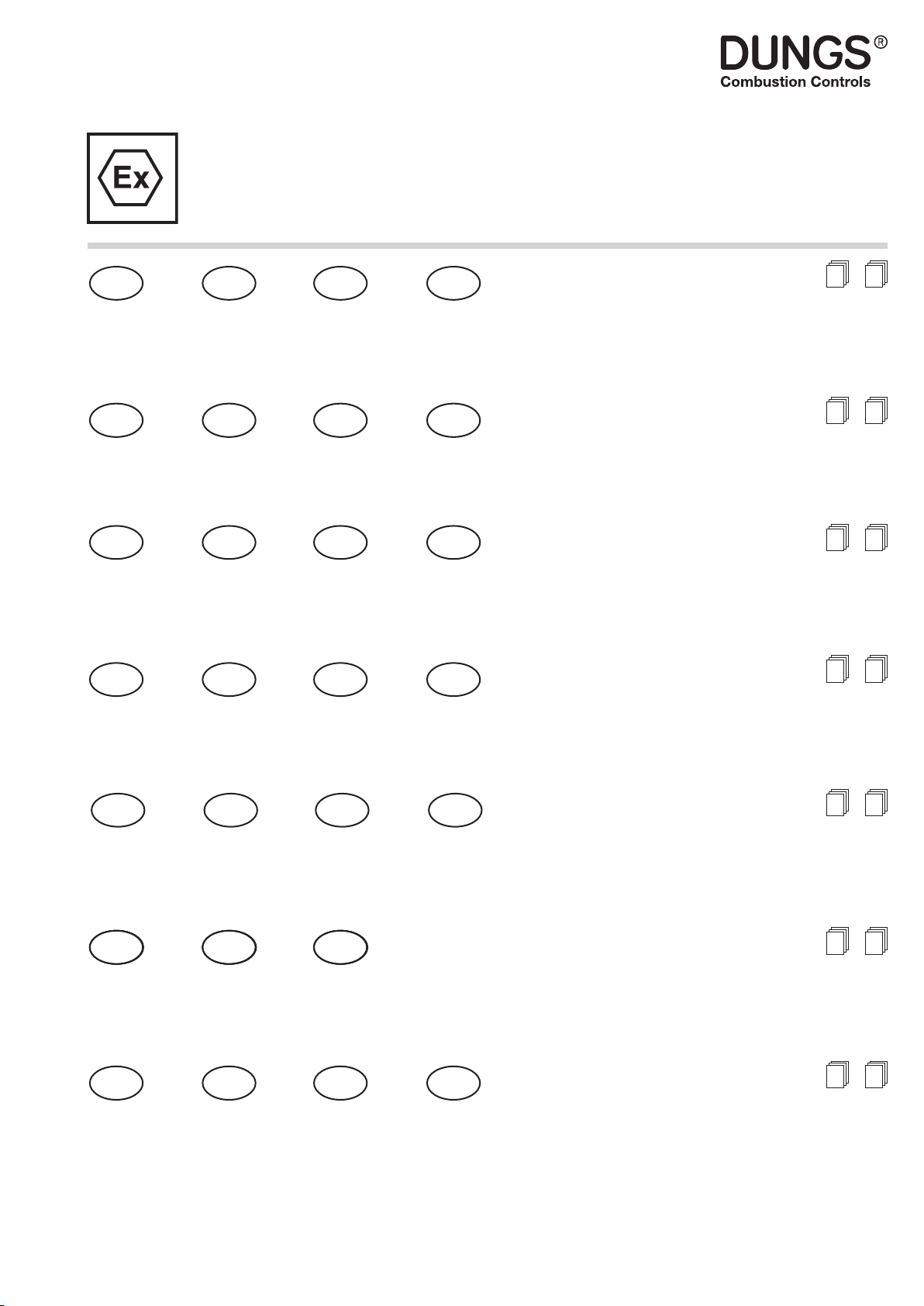Select the second oval in the bottom row

(229, 1083)
